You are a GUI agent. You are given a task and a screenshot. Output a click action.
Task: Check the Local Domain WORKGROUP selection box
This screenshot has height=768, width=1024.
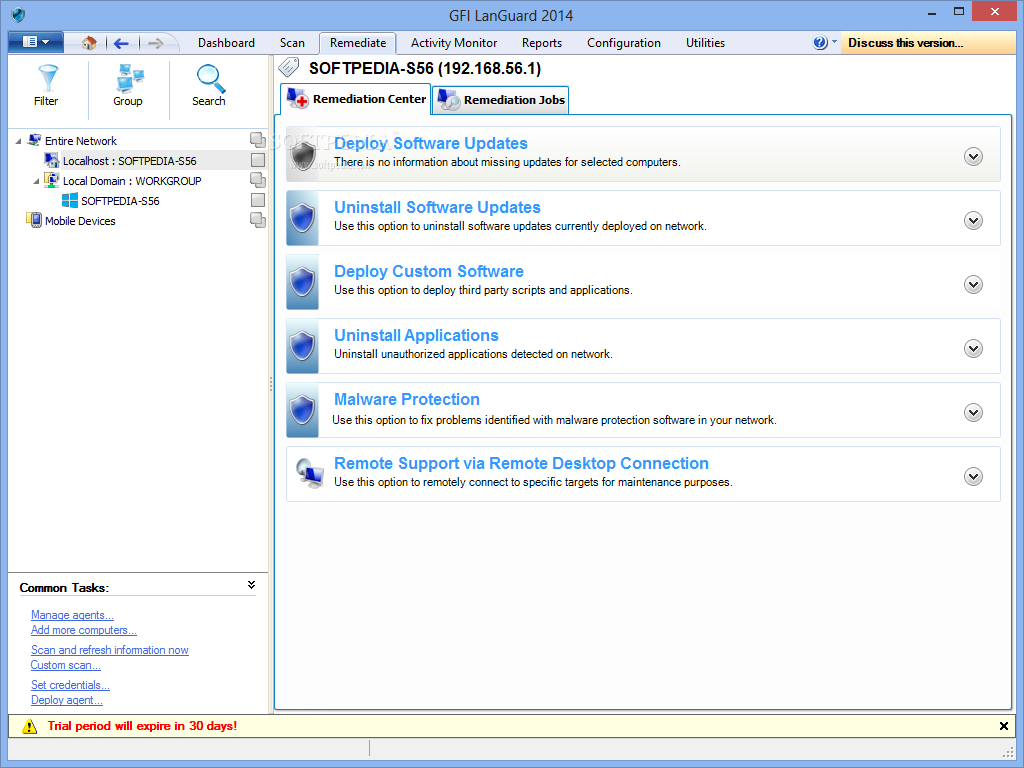258,180
